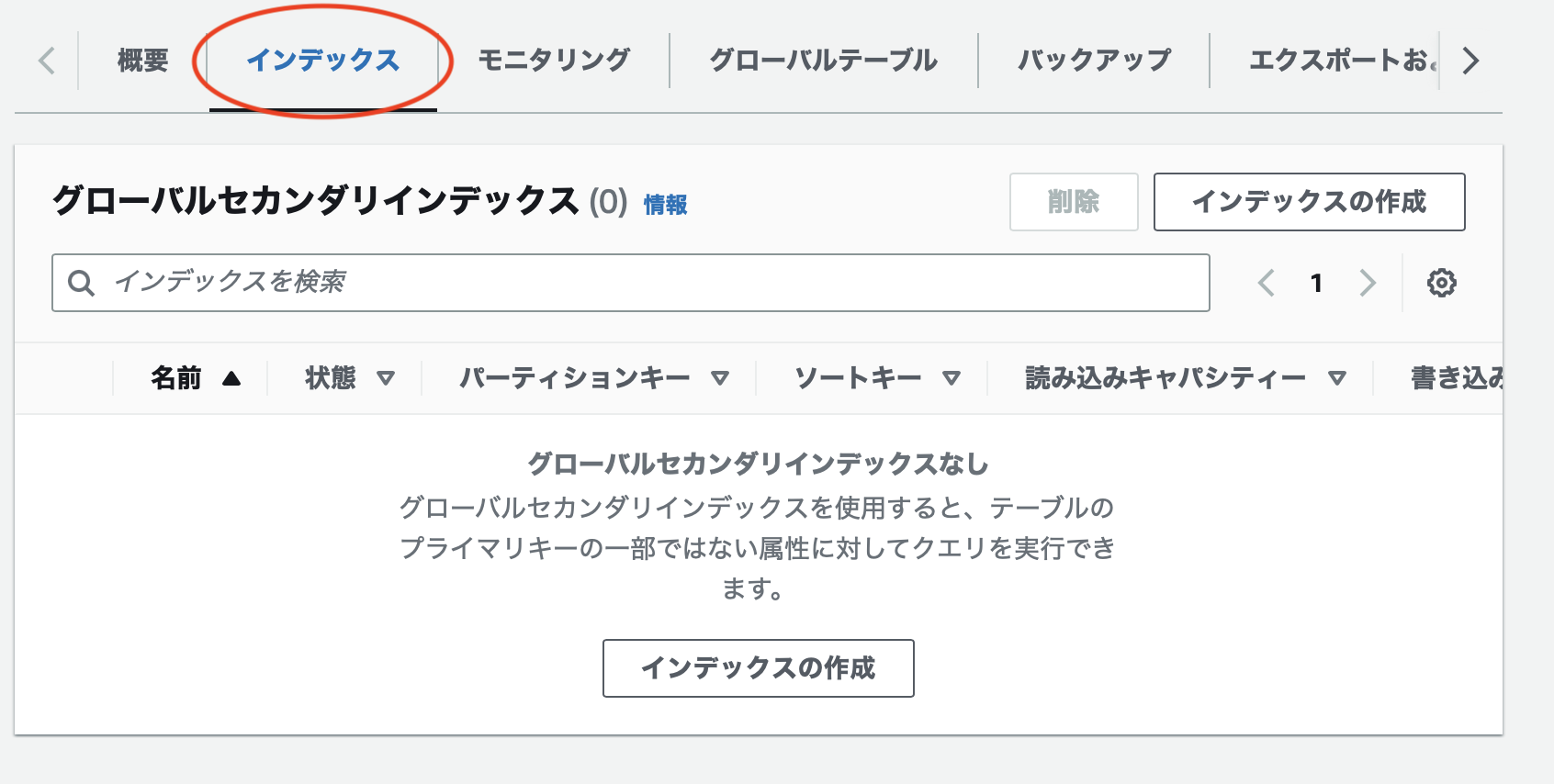
Task: Click the search magnifier icon
Action: (81, 283)
